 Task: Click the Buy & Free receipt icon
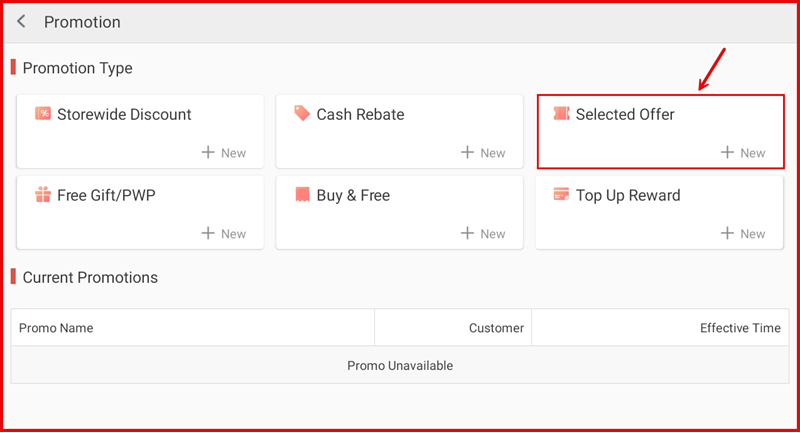pos(302,195)
